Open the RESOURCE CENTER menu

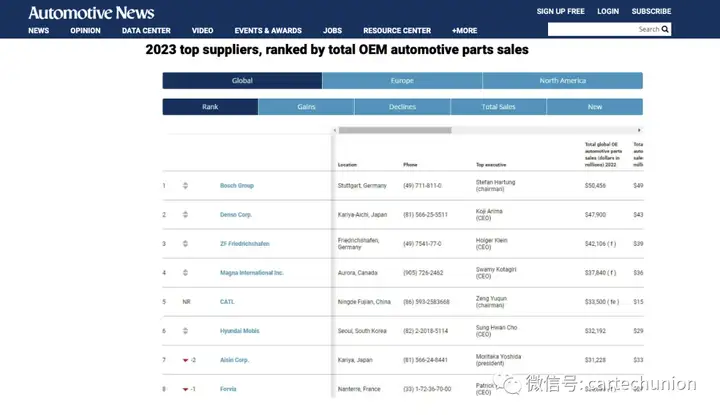(397, 31)
